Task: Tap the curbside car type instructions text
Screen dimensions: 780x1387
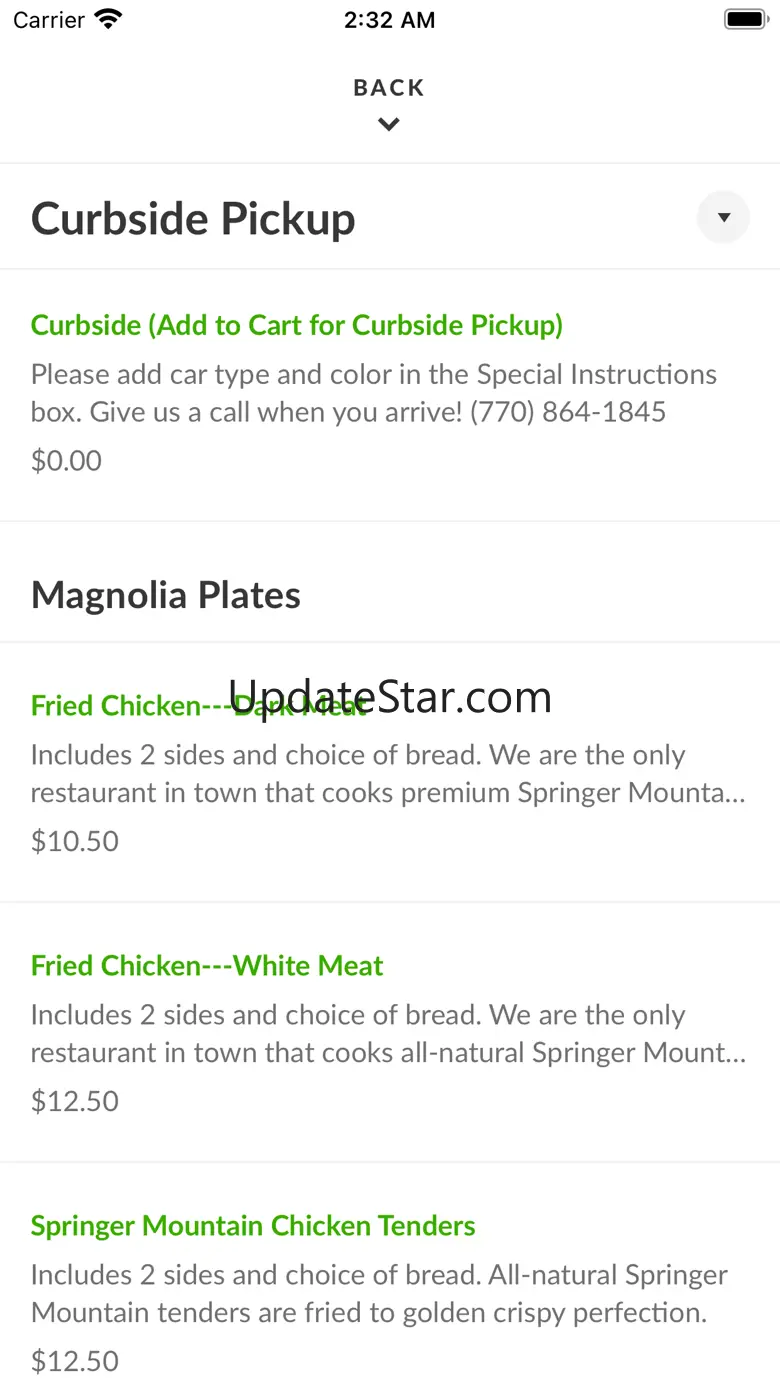Action: pyautogui.click(x=373, y=393)
